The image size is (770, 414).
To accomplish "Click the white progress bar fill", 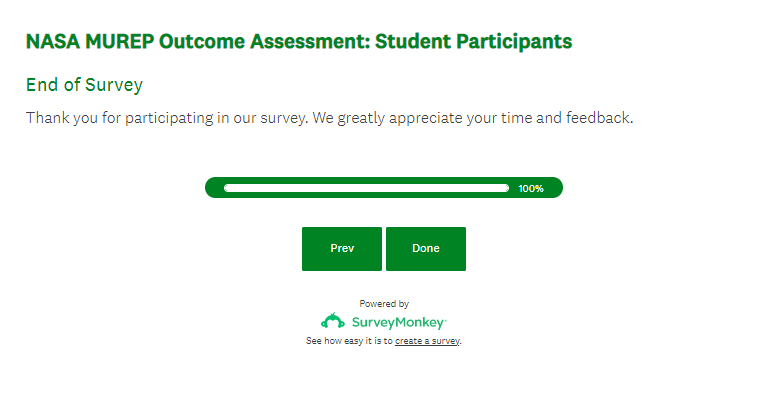I will (366, 188).
